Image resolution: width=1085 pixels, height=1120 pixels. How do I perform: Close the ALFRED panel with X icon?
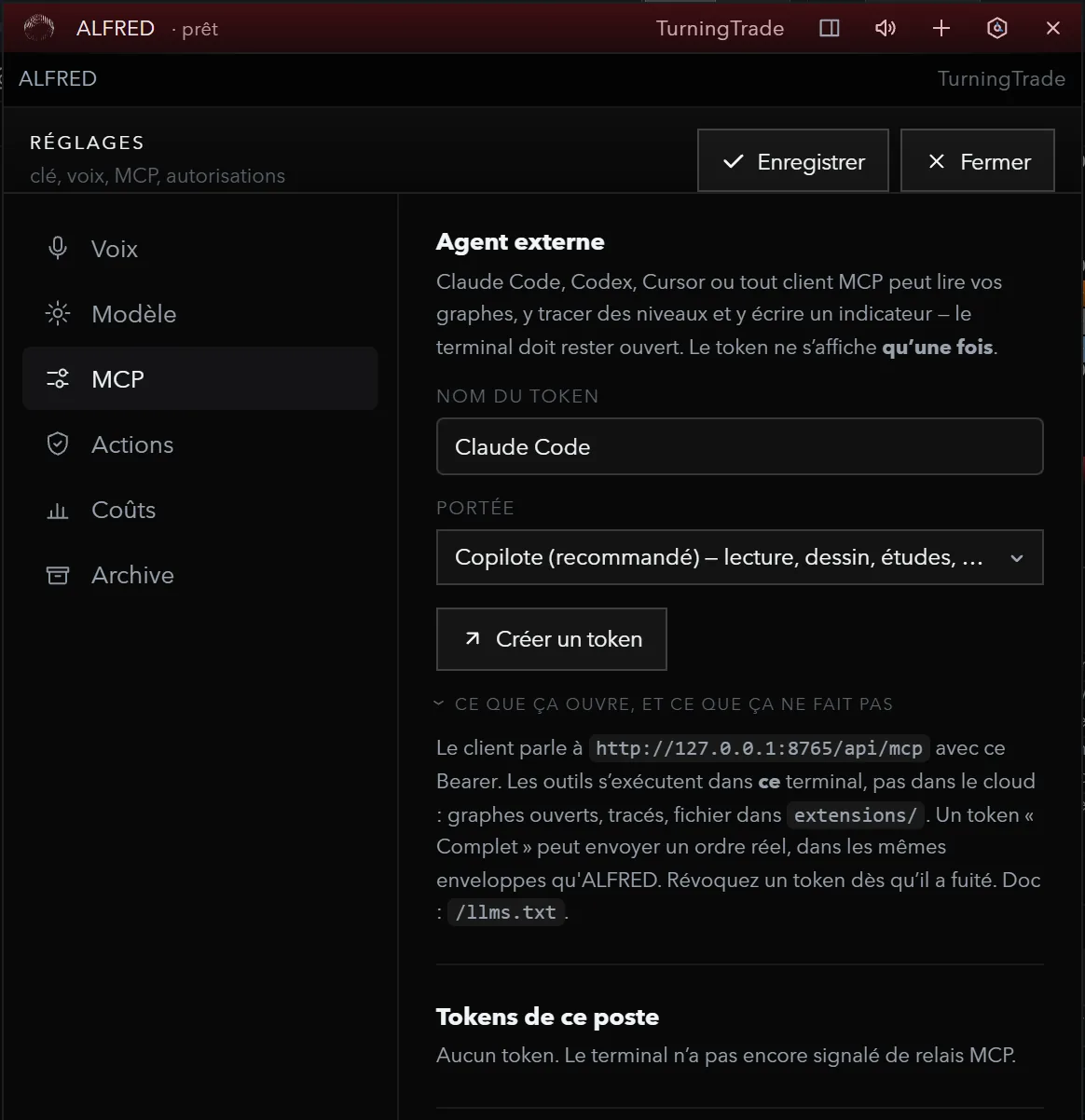(1053, 28)
